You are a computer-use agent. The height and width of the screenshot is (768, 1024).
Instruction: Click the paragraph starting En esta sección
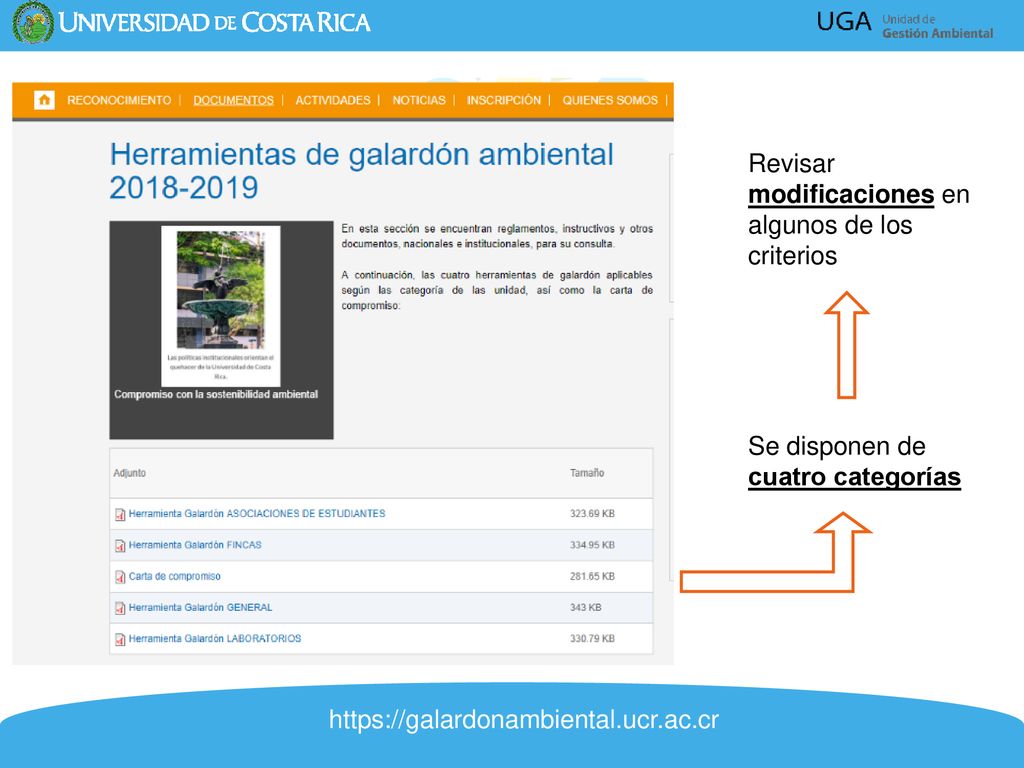pyautogui.click(x=497, y=236)
